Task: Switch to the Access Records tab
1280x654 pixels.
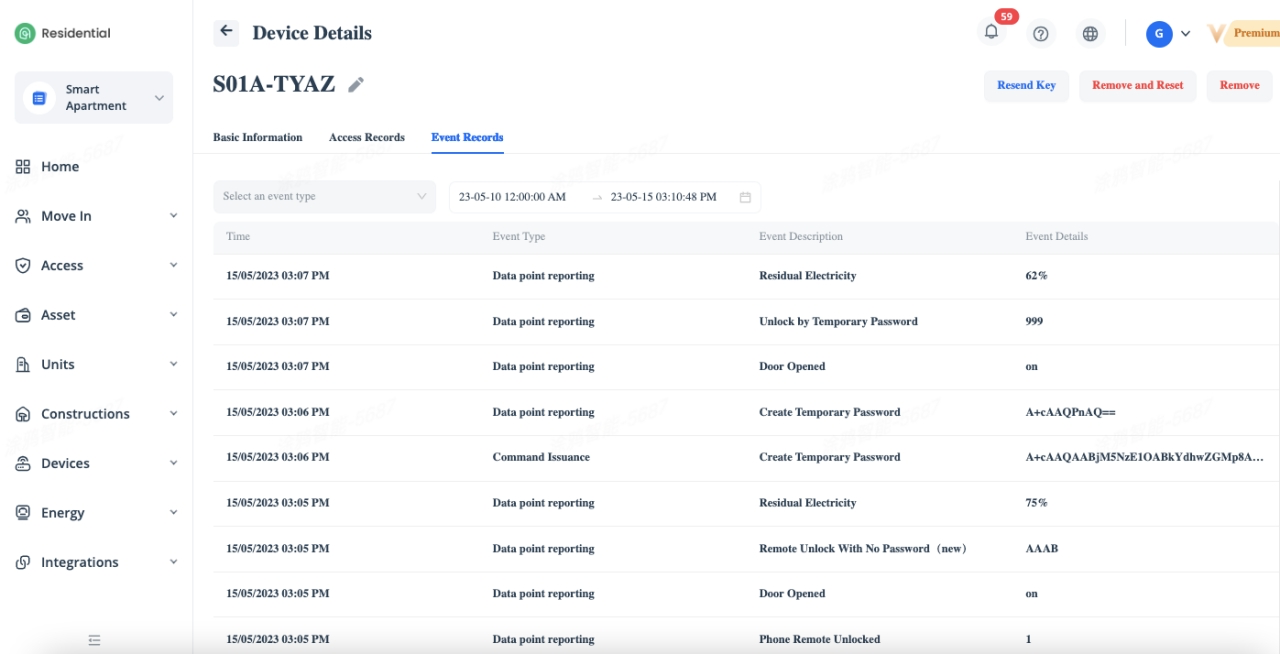Action: 366,137
